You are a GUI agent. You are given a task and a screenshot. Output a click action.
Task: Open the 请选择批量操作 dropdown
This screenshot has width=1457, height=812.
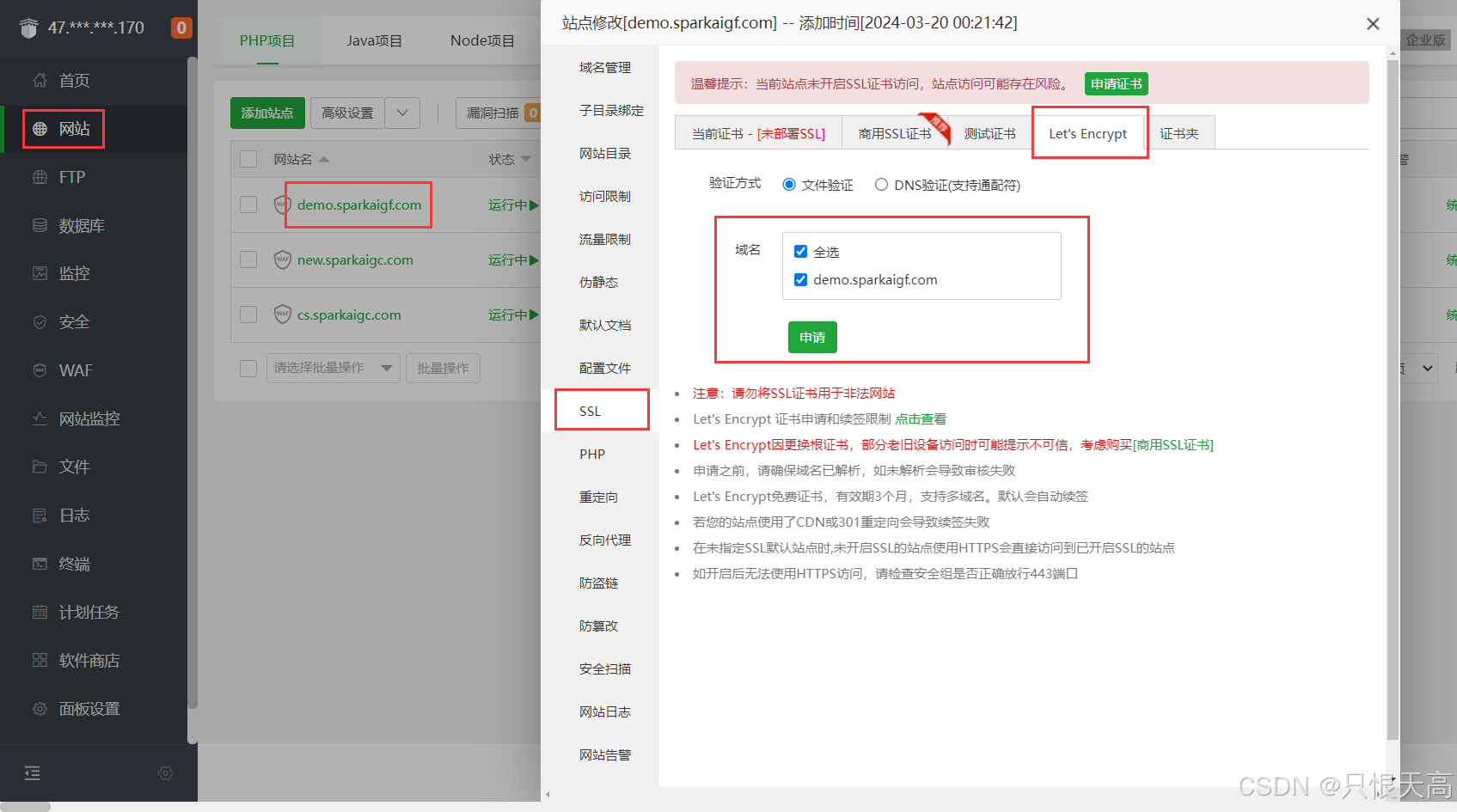(x=333, y=368)
